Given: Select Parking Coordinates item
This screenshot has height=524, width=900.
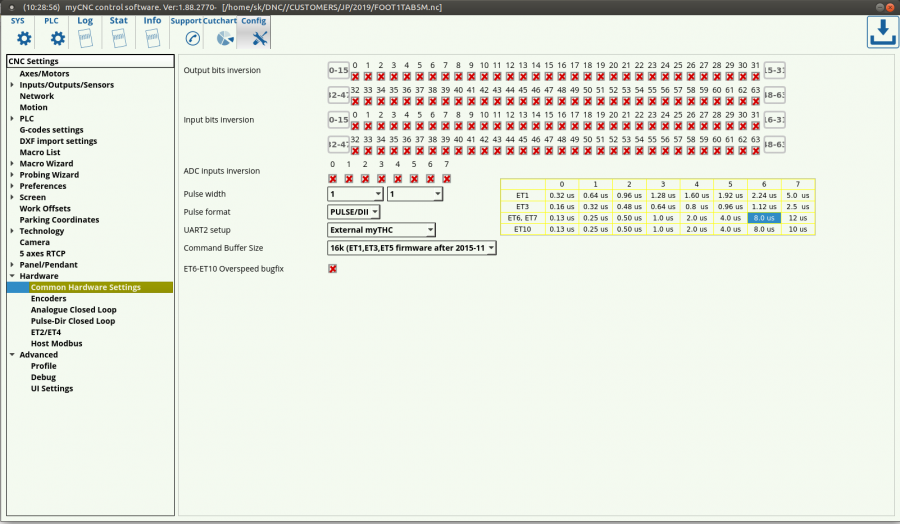Looking at the screenshot, I should (x=59, y=220).
